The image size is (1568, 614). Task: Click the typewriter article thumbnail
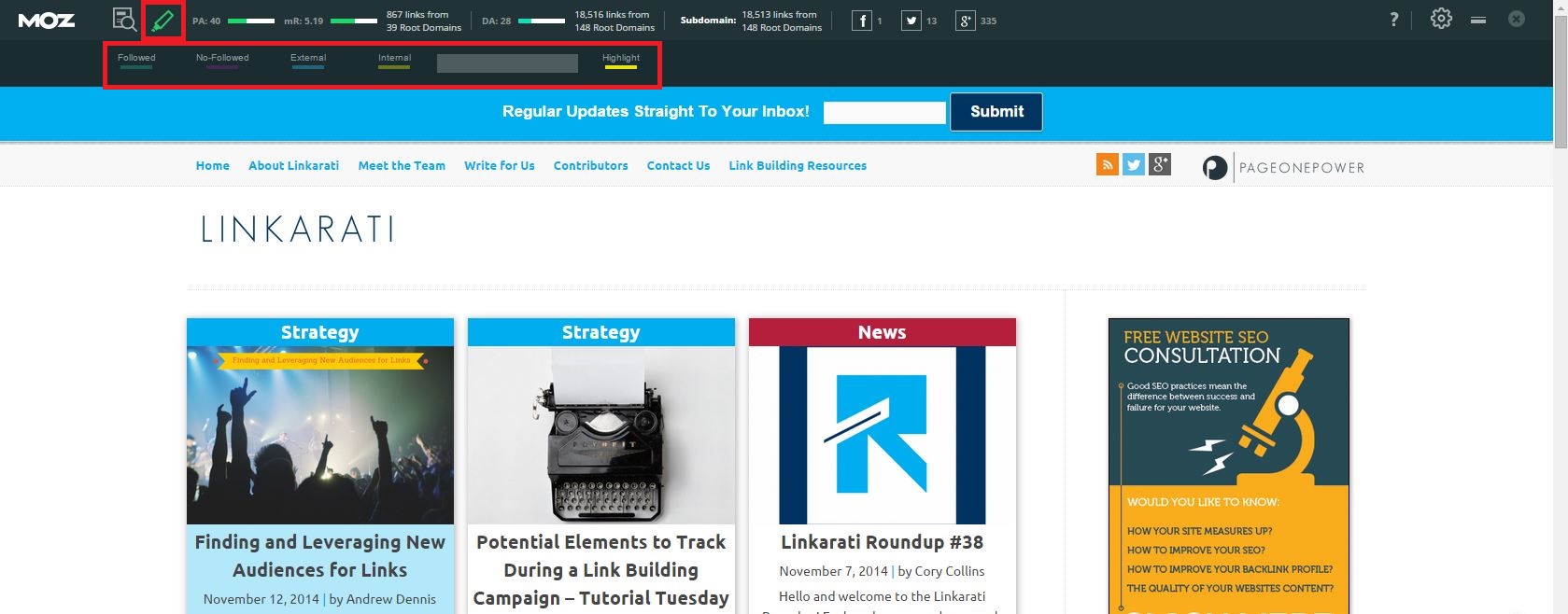(600, 435)
